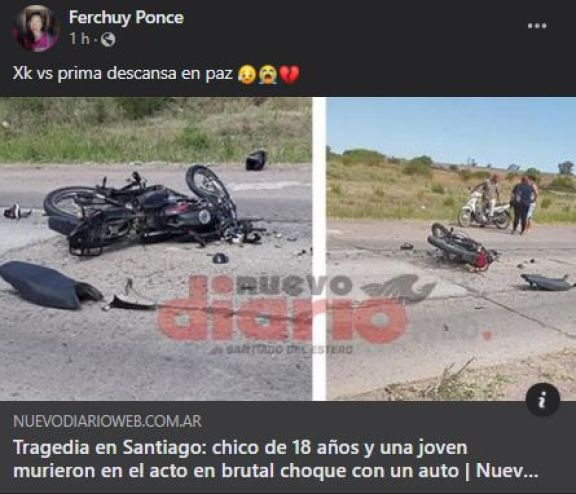576x494 pixels.
Task: Open Ferchuy Ponce's profile picture
Action: tap(36, 28)
